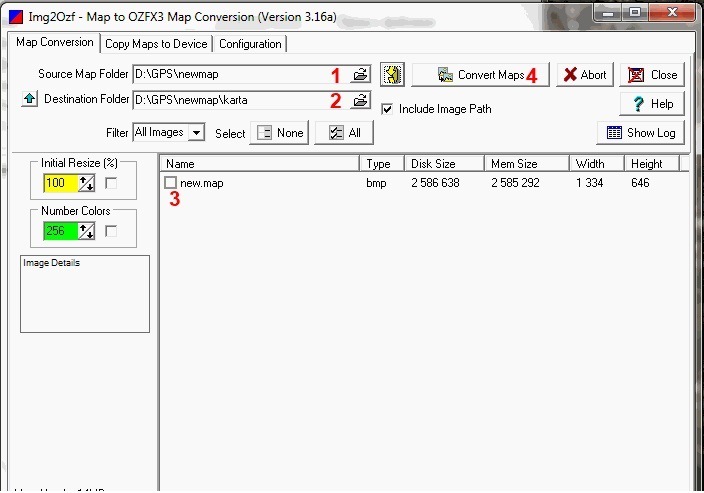The height and width of the screenshot is (493, 704).
Task: Switch to Copy Maps to Device tab
Action: click(156, 44)
